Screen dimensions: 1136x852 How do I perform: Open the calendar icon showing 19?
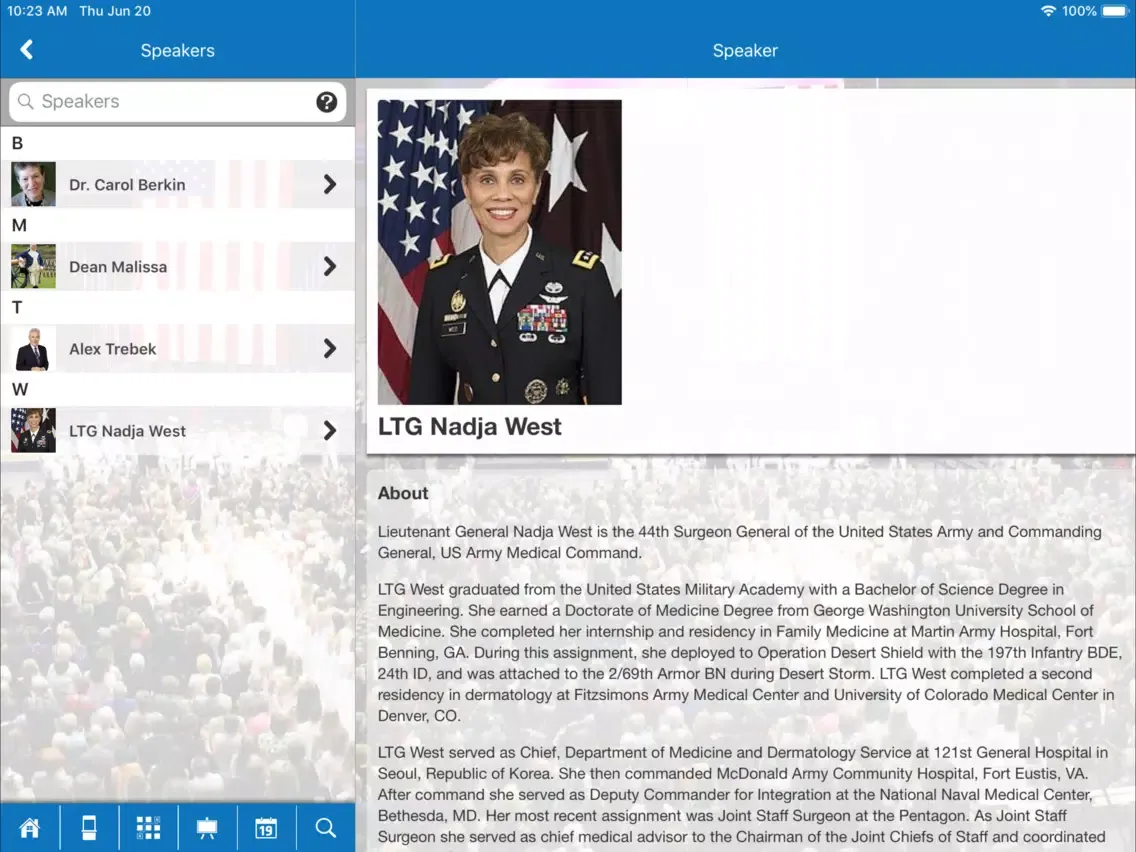click(266, 827)
